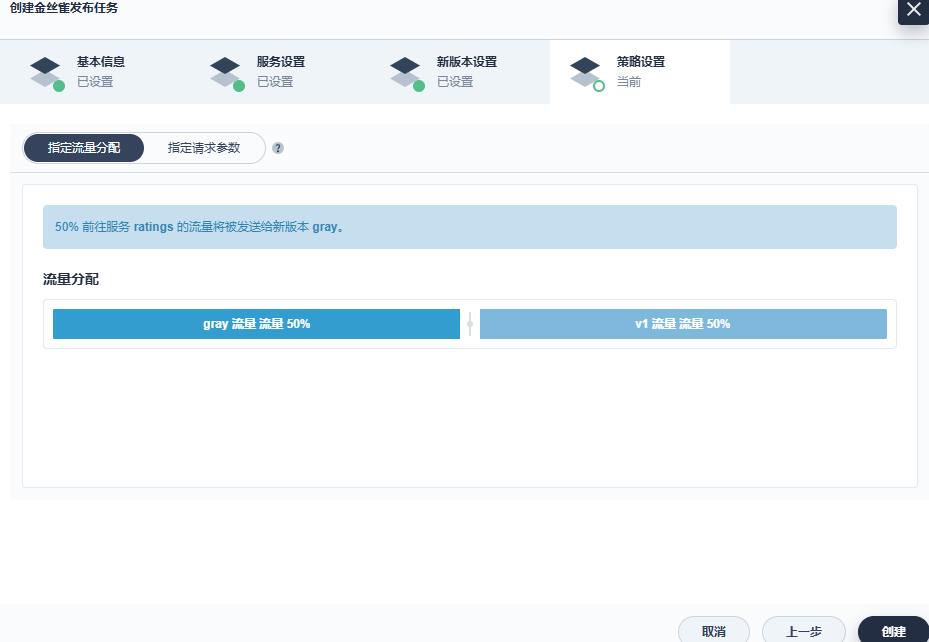Select the 指定流量分配 mode toggle
The height and width of the screenshot is (642, 929).
coord(84,148)
